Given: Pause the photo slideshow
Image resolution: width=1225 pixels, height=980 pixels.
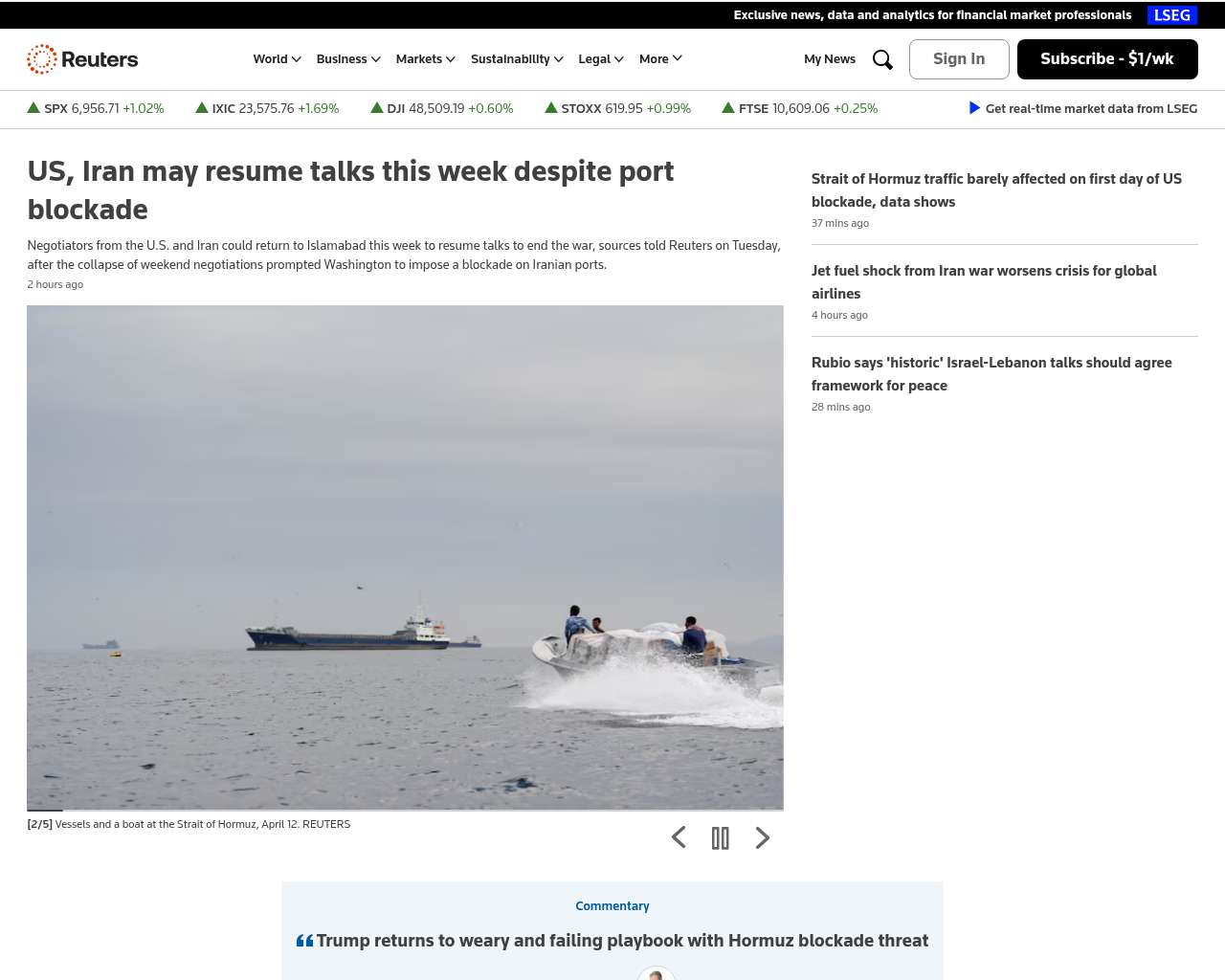Looking at the screenshot, I should (x=721, y=838).
